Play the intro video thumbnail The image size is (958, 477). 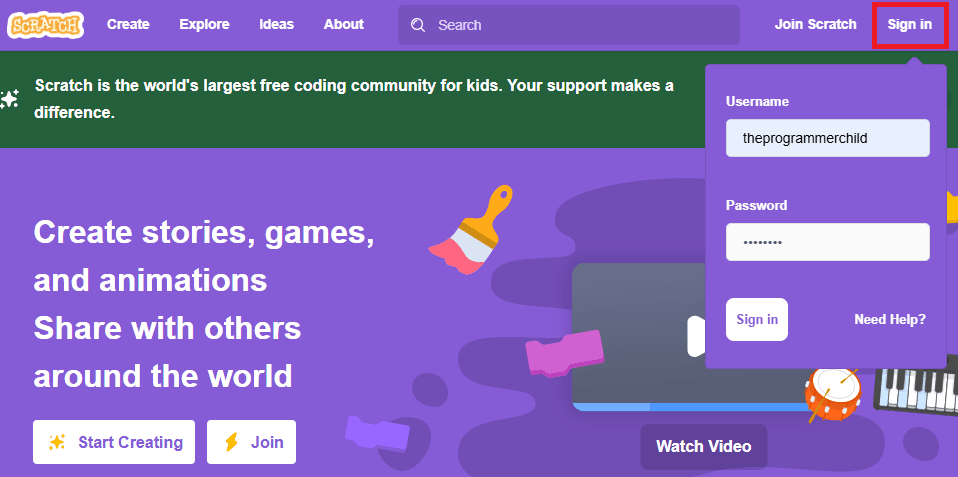[638, 337]
